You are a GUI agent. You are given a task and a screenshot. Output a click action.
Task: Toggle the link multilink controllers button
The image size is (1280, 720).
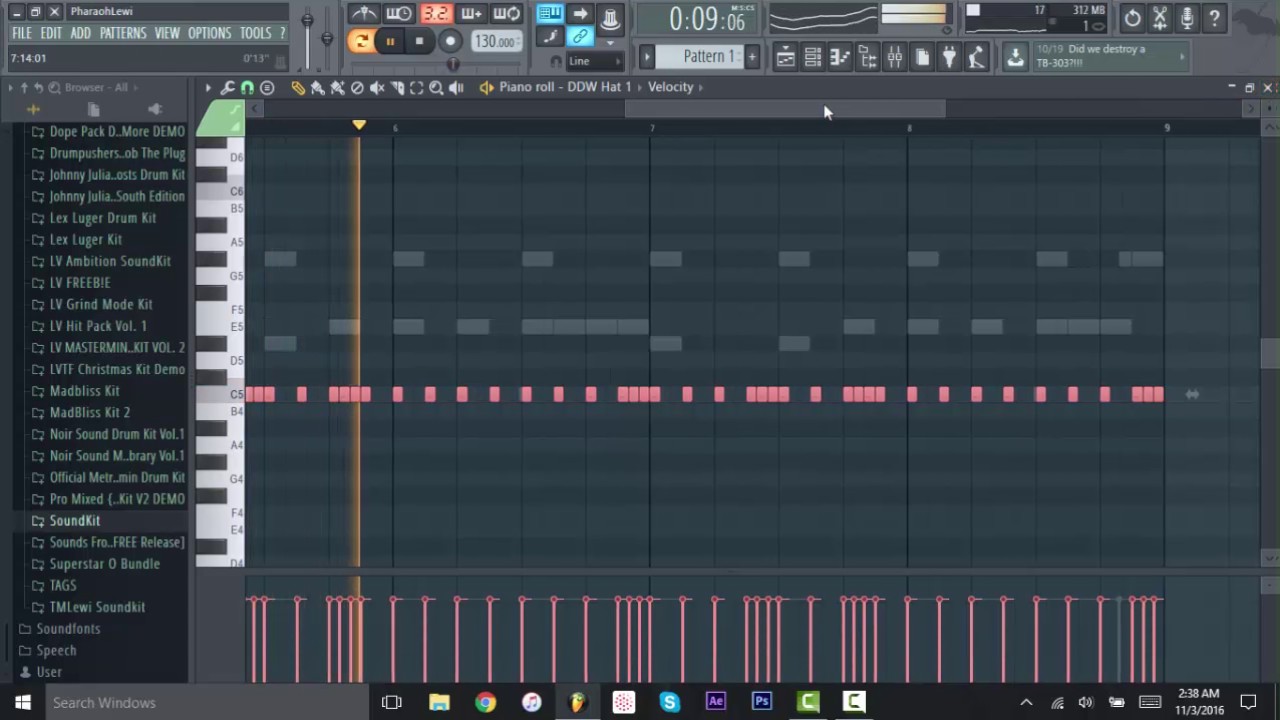pos(580,37)
